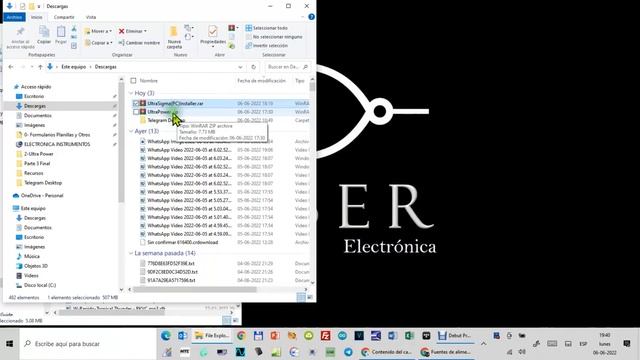The image size is (640, 360).
Task: Open Telegram from taskbar
Action: click(x=348, y=352)
